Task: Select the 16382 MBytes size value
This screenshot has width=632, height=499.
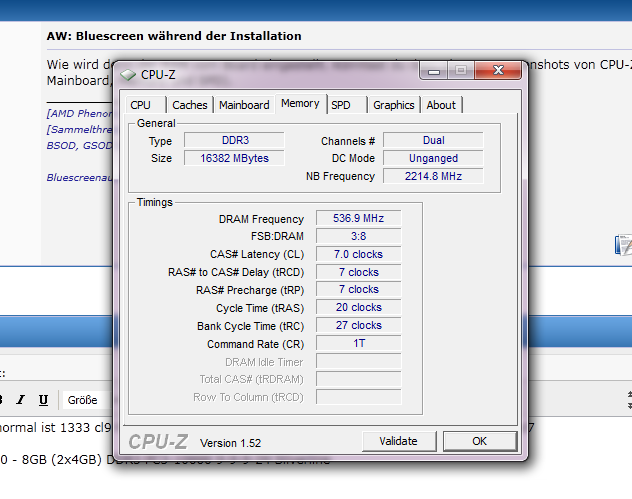Action: coord(234,158)
